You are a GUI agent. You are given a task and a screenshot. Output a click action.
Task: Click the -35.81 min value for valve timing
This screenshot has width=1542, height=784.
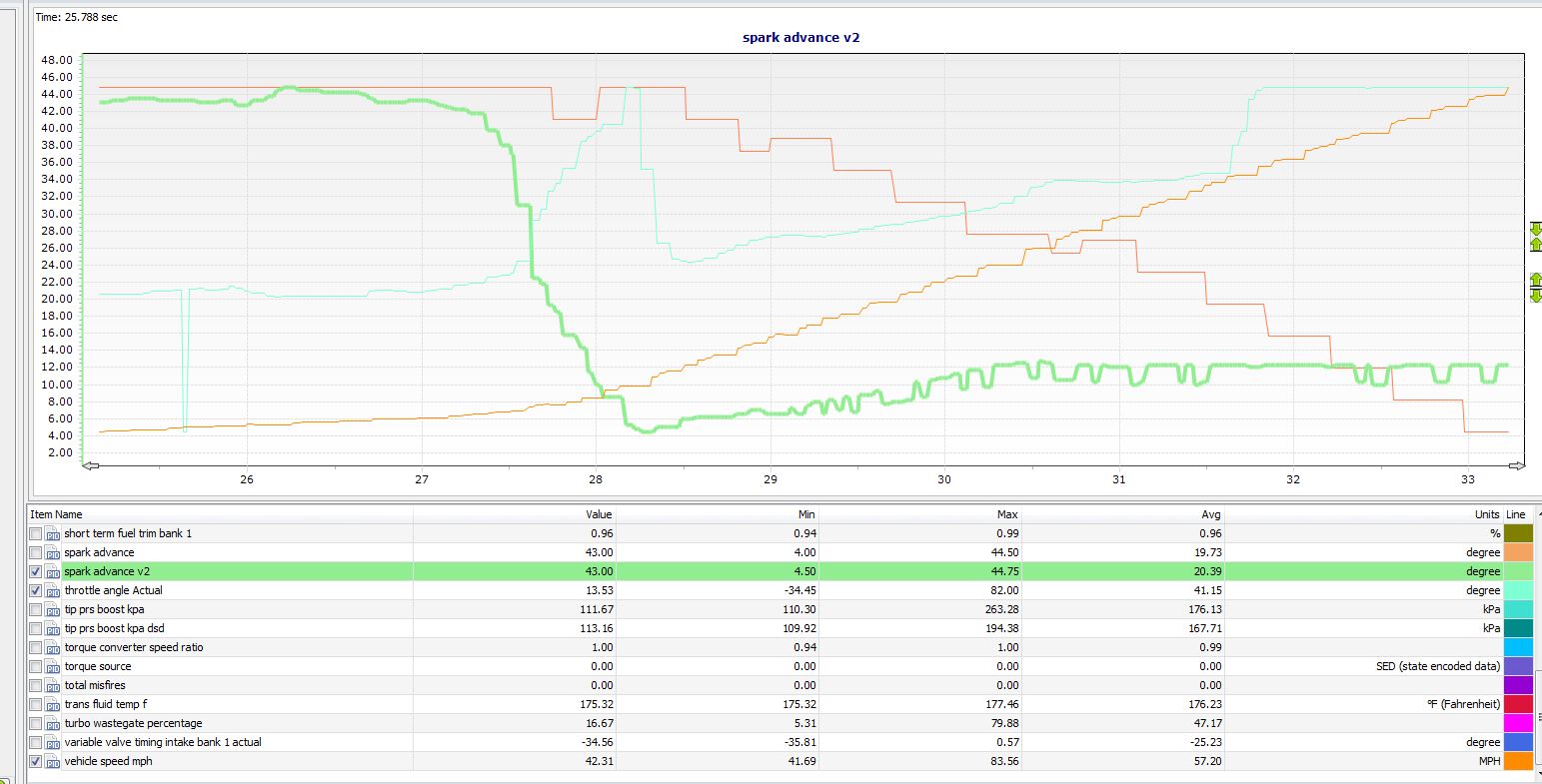click(798, 742)
